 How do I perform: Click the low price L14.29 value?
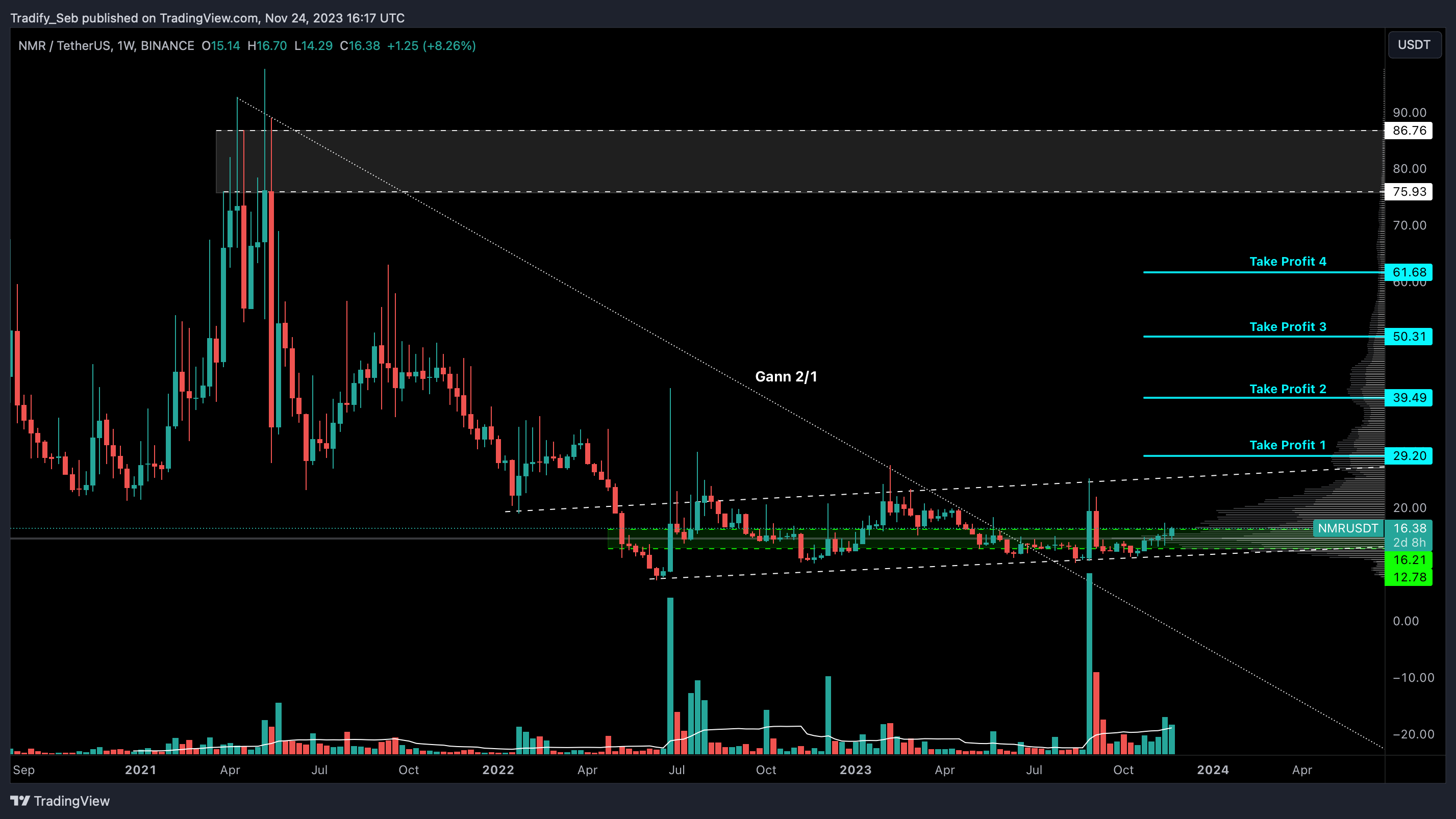(313, 46)
